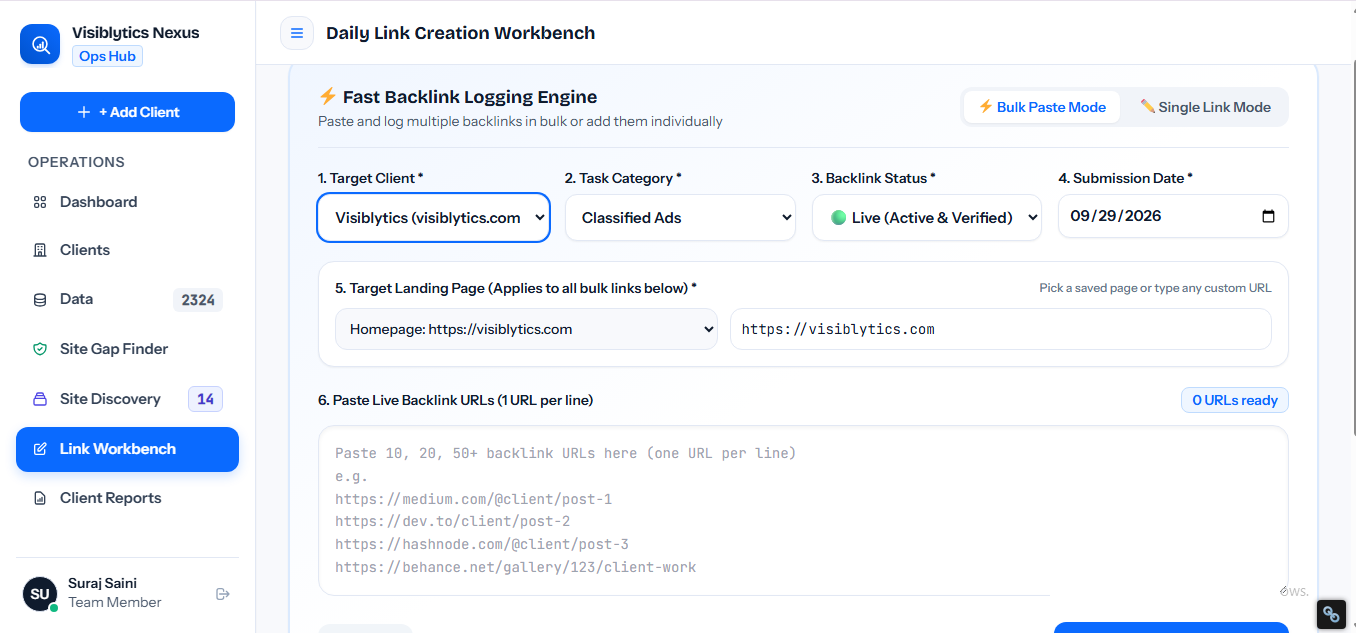Image resolution: width=1356 pixels, height=633 pixels.
Task: Click the Submission Date field
Action: 1173,216
